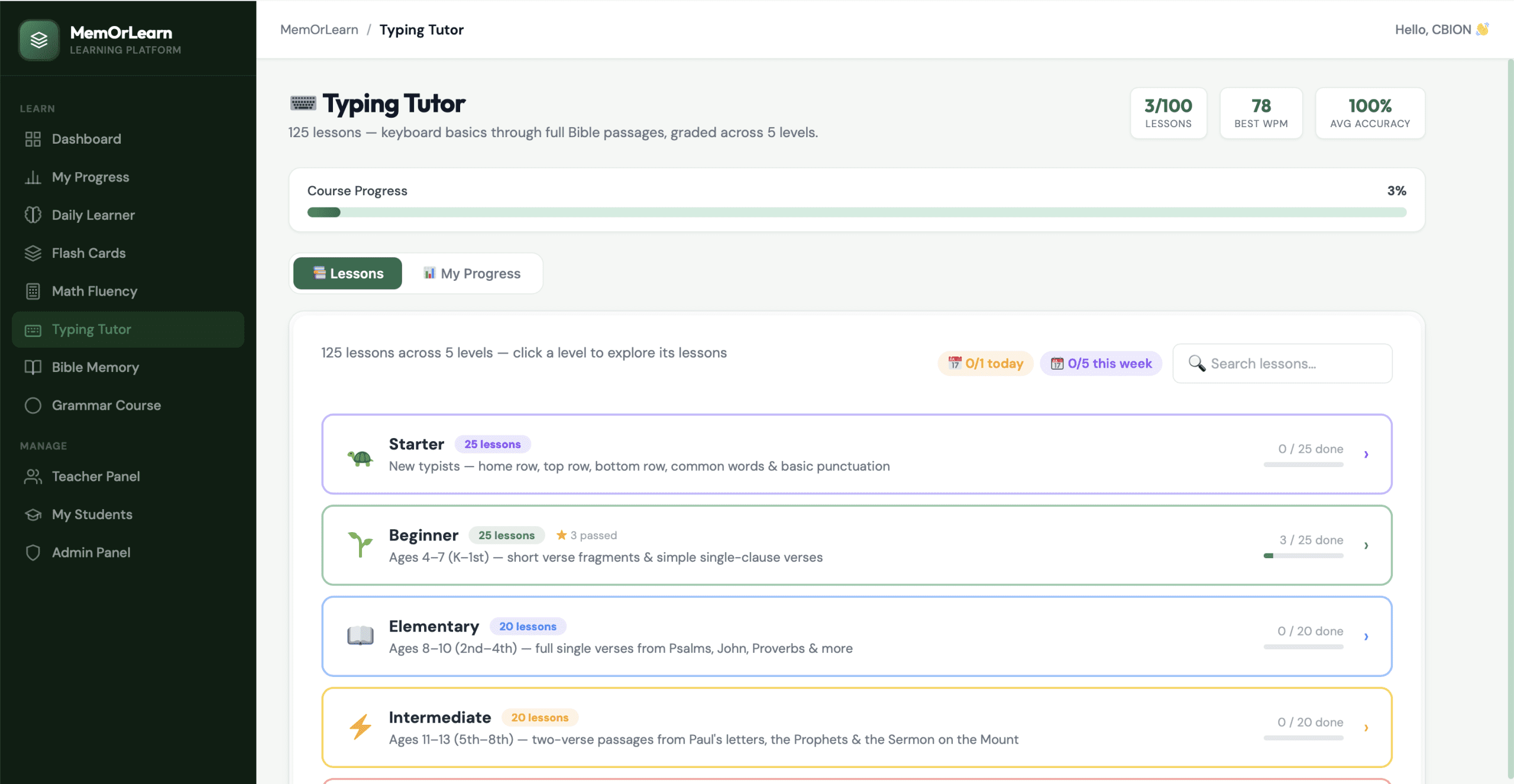Click the Typing Tutor breadcrumb
The width and height of the screenshot is (1514, 784).
click(x=422, y=30)
